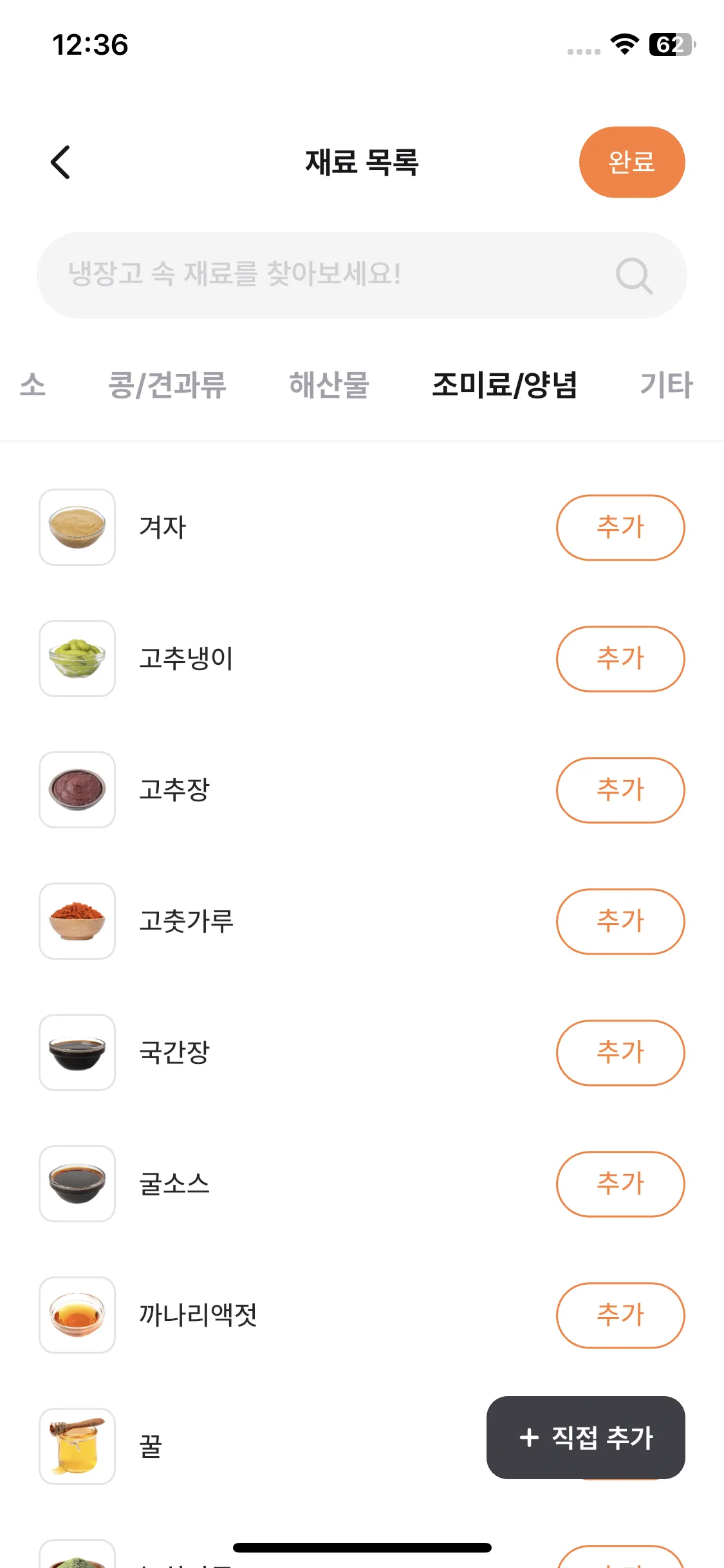Add 고추장 using the 추가 button
The height and width of the screenshot is (1568, 724).
pyautogui.click(x=620, y=790)
